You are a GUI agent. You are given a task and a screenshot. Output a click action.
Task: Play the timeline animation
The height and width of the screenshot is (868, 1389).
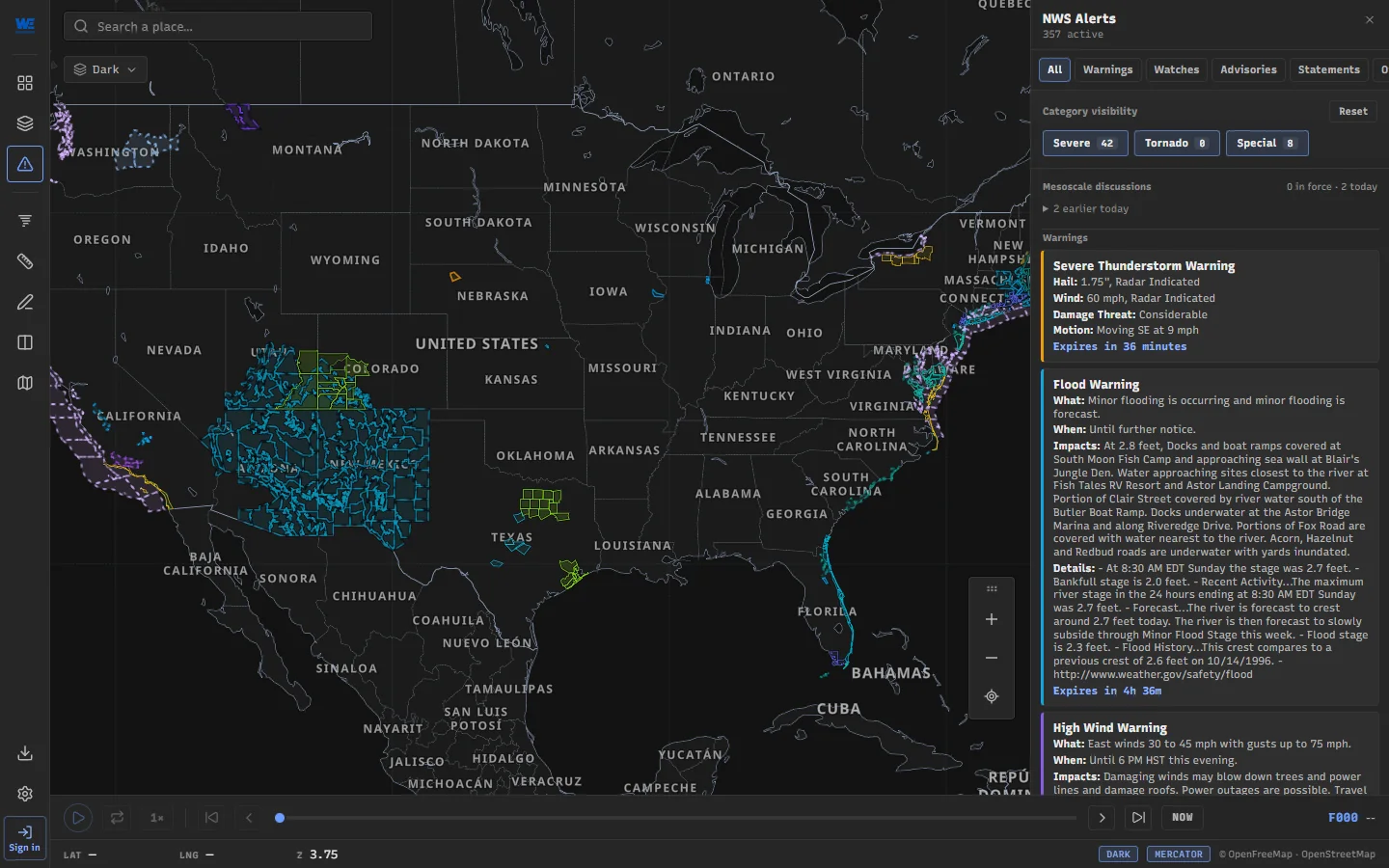[x=78, y=818]
